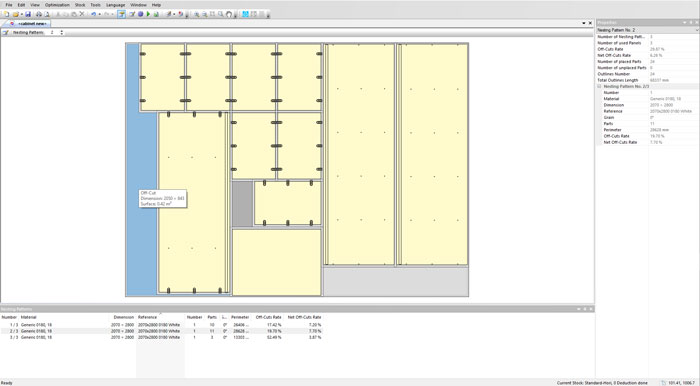Click the Save floppy disk icon
This screenshot has height=386, width=700.
pos(28,14)
